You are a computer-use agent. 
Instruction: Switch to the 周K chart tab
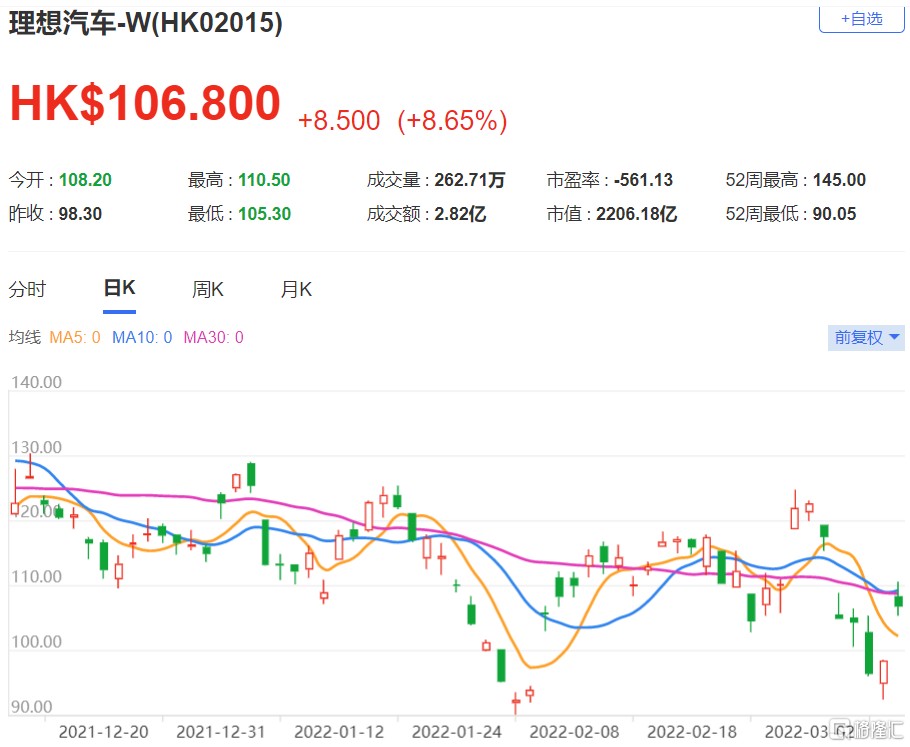pos(208,290)
